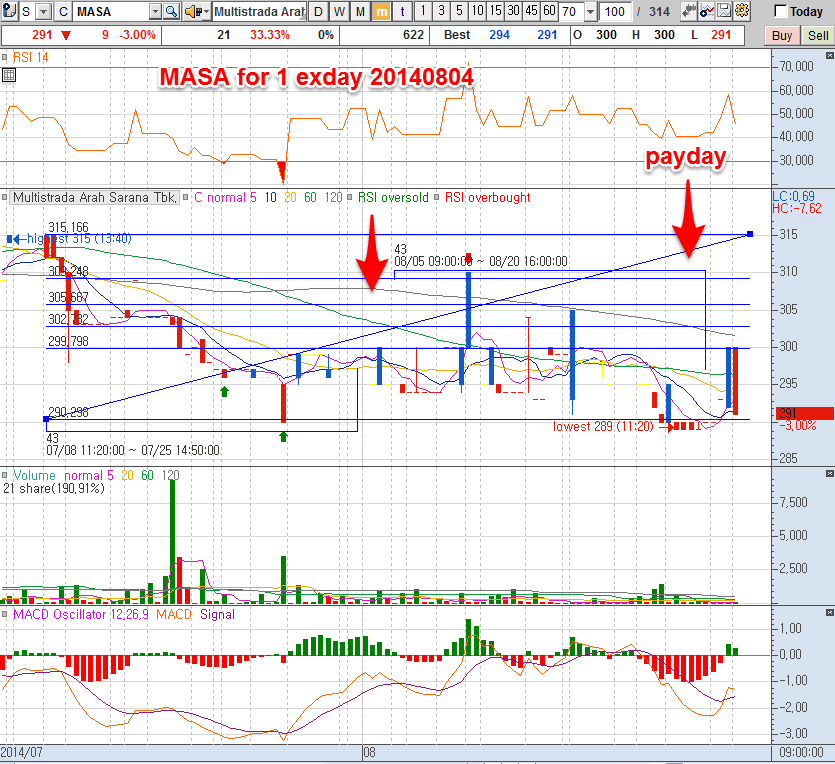Open the add indicator line chart icon

coord(707,10)
